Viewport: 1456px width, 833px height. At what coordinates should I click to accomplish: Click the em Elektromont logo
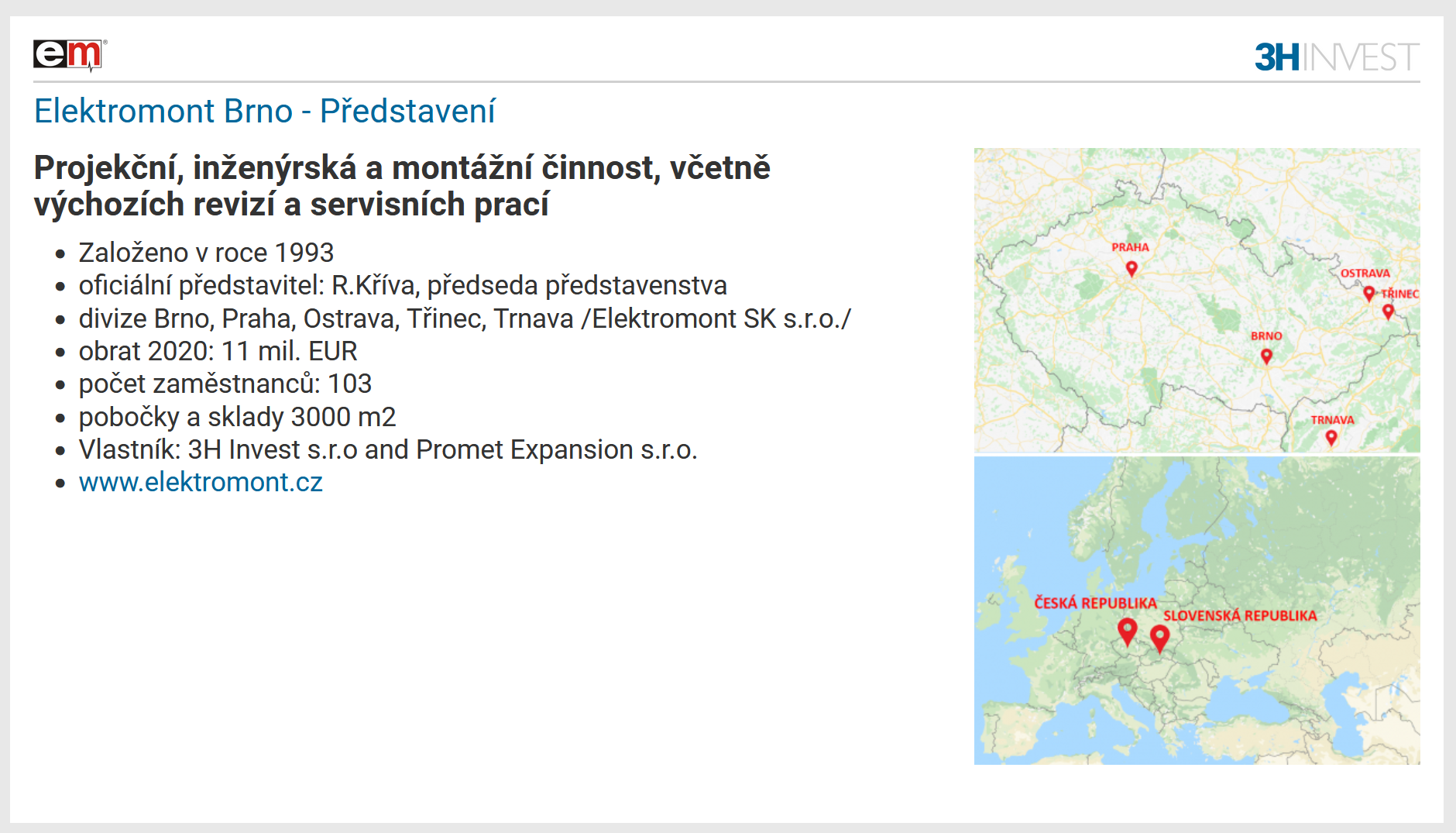70,56
